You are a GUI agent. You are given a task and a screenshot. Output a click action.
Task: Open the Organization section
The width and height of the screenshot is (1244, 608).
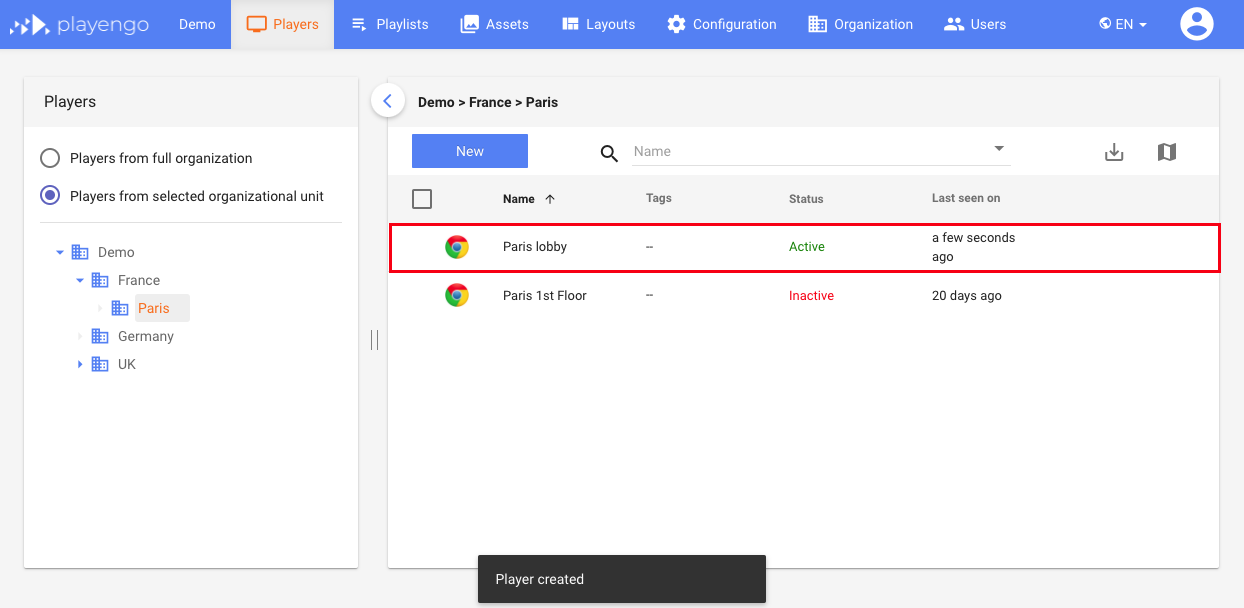tap(860, 24)
